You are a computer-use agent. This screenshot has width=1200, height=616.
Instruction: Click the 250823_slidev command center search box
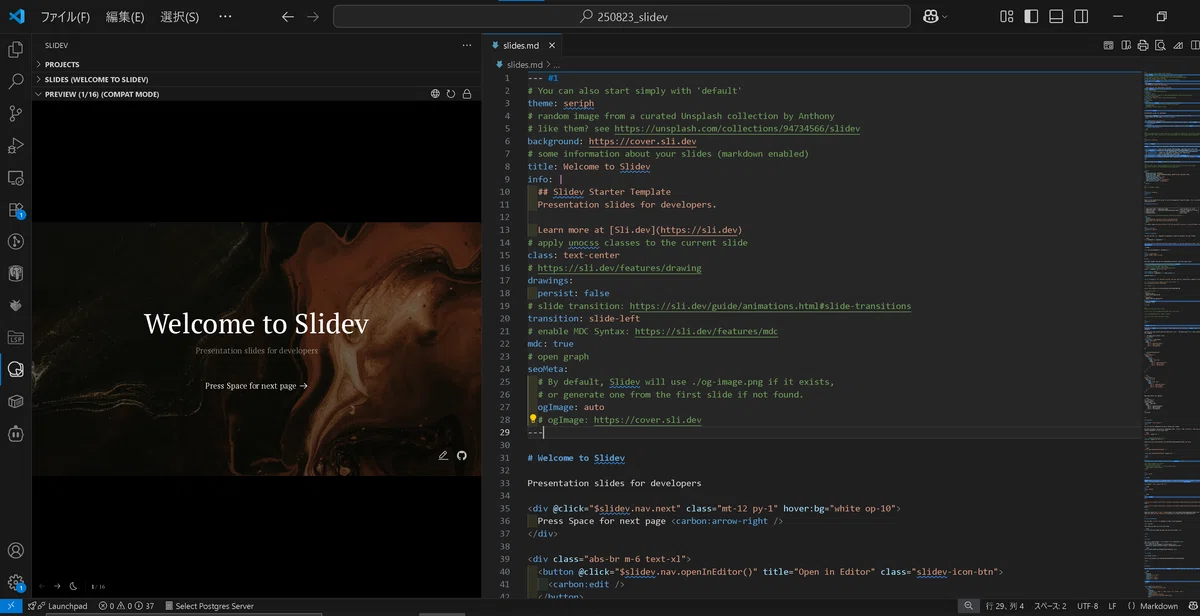pos(621,16)
